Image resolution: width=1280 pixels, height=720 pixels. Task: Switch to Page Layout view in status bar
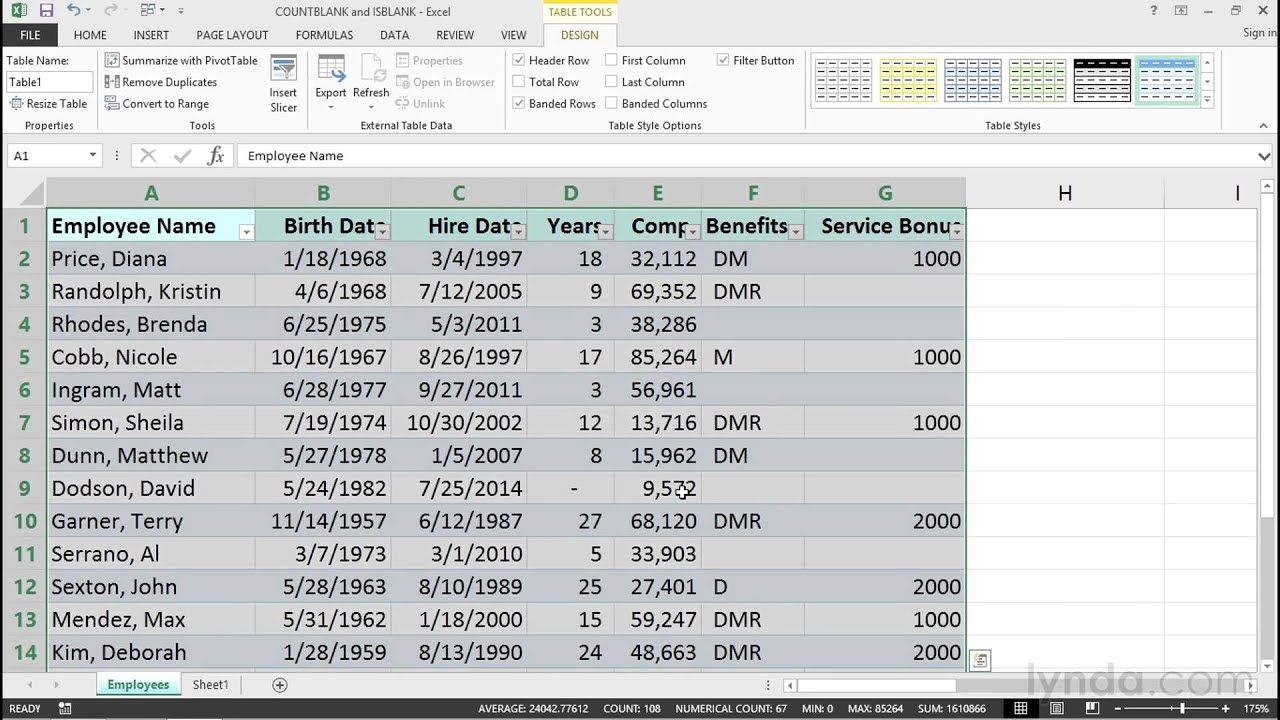coord(1056,708)
